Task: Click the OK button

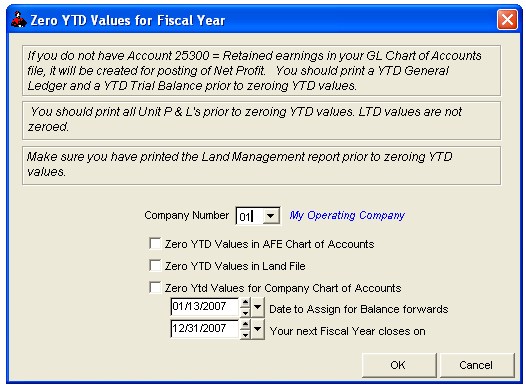Action: (x=399, y=365)
